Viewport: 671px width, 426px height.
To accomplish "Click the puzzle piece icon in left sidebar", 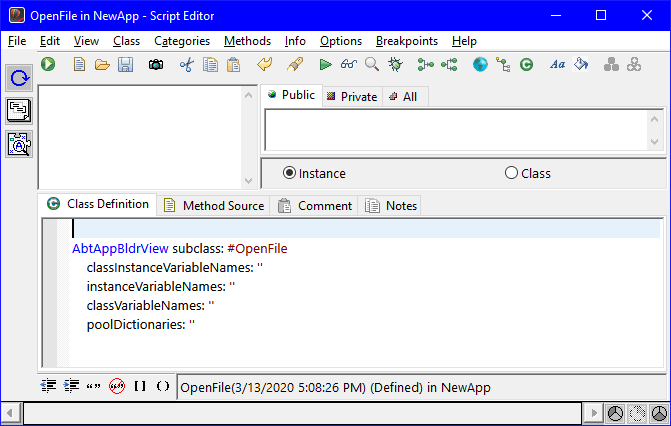I will tap(19, 144).
